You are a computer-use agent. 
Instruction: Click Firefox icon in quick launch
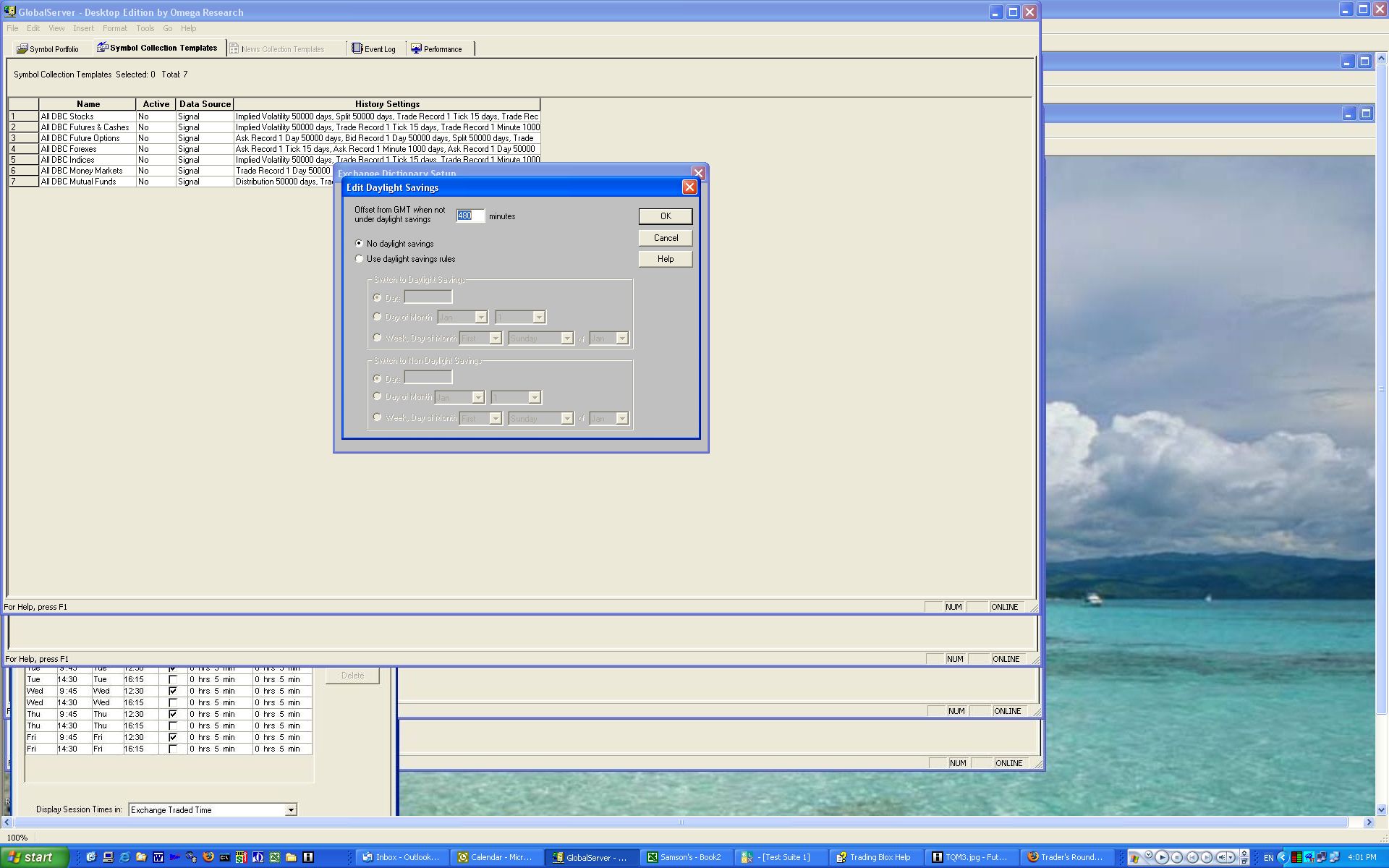tap(208, 857)
